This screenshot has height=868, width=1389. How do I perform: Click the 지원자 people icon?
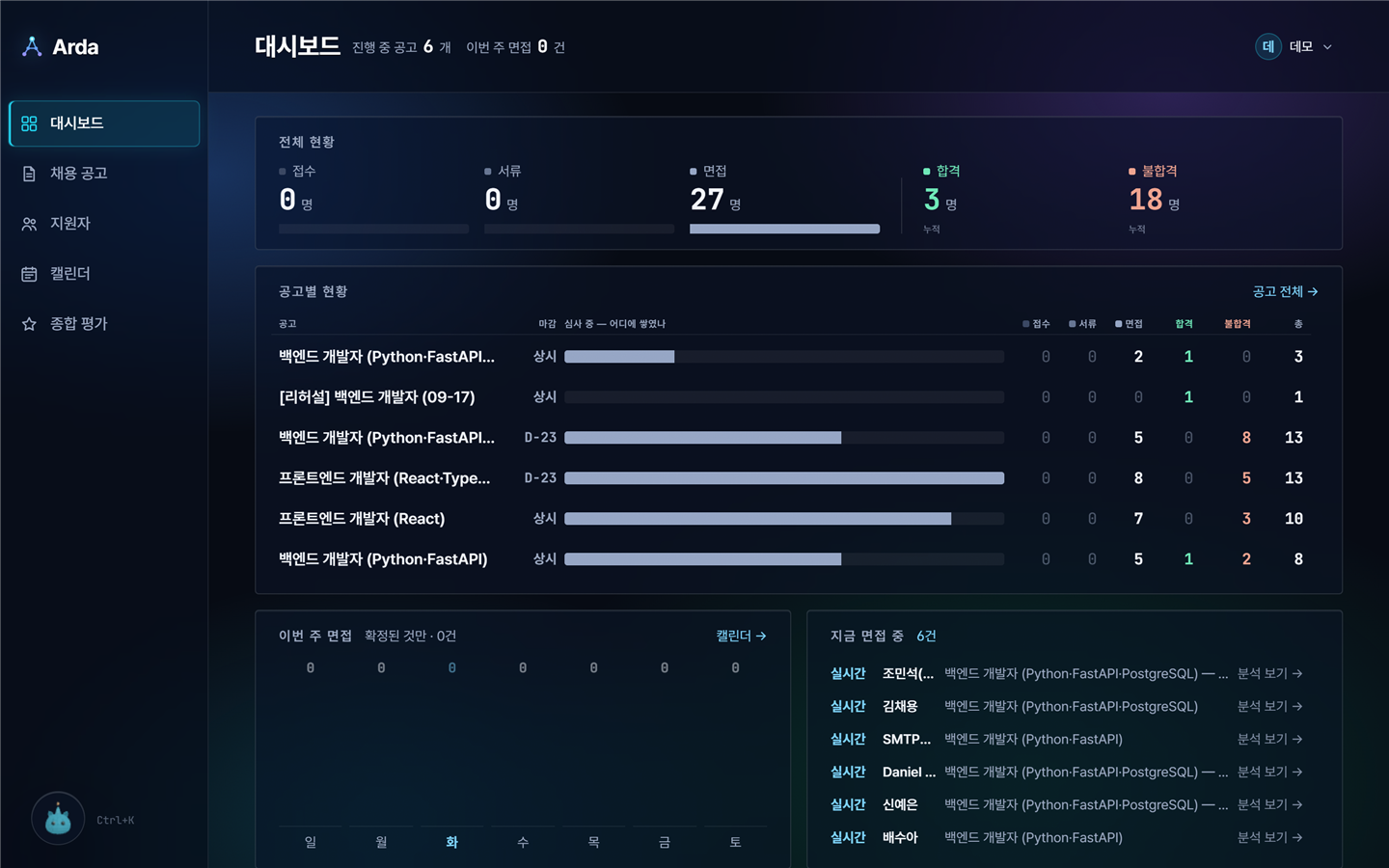(29, 224)
